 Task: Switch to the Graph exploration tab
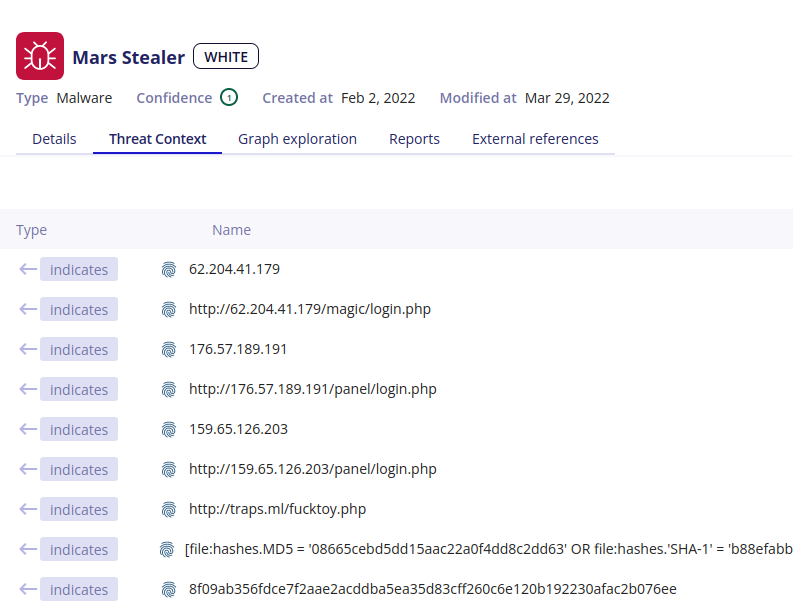point(297,139)
